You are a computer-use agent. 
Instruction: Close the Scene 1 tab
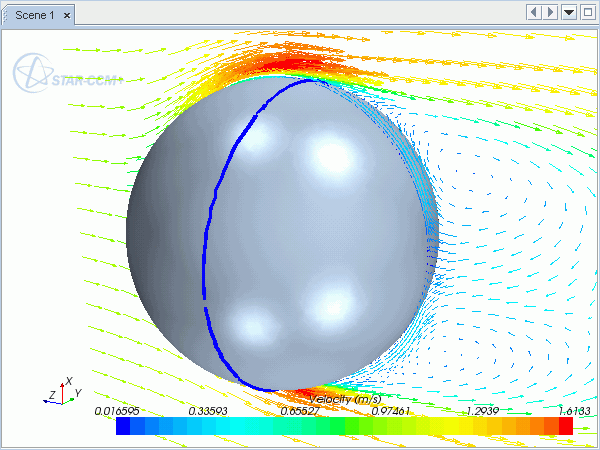tap(68, 13)
